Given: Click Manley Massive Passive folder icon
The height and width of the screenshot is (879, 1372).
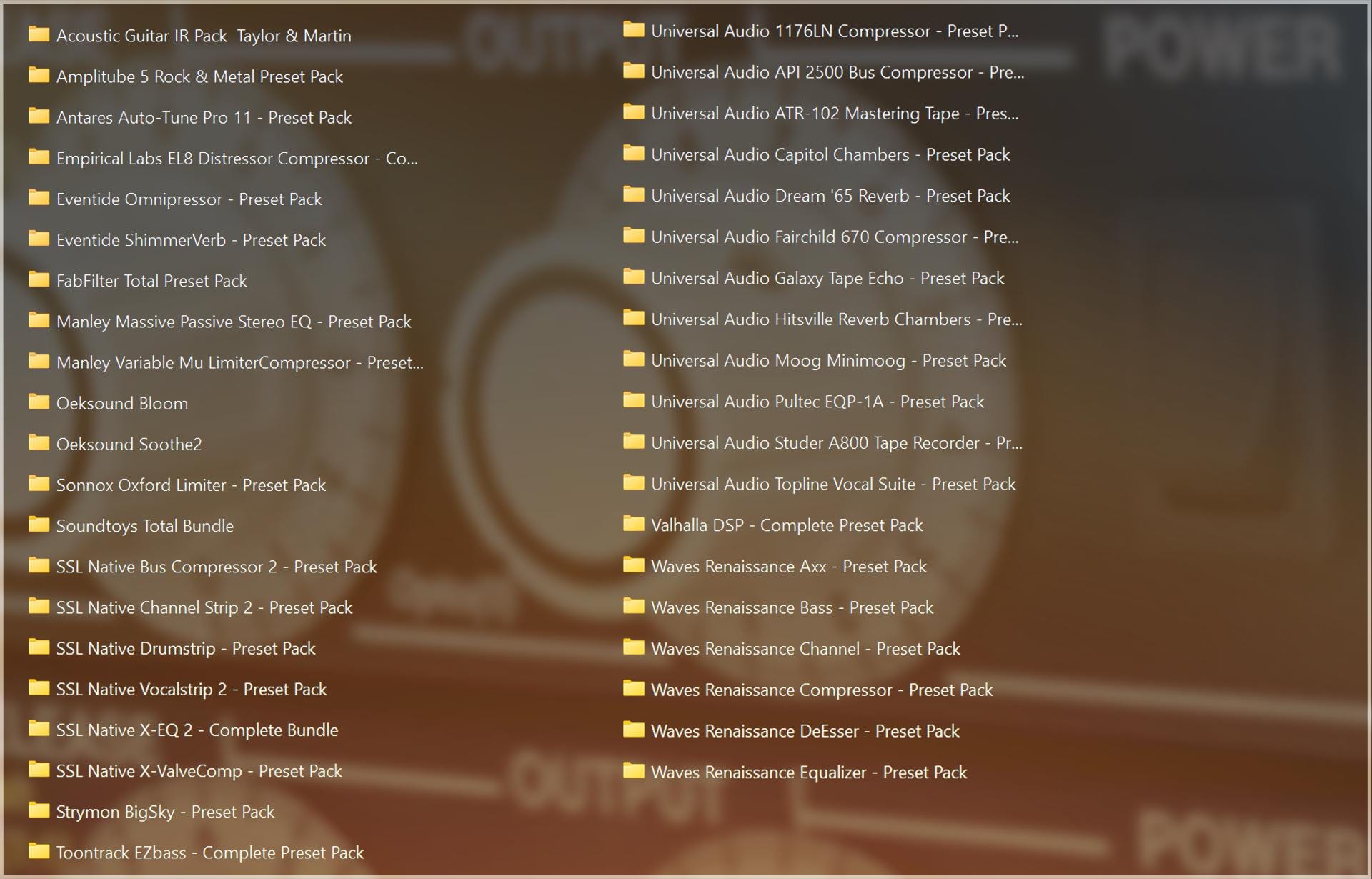Looking at the screenshot, I should click(x=39, y=320).
